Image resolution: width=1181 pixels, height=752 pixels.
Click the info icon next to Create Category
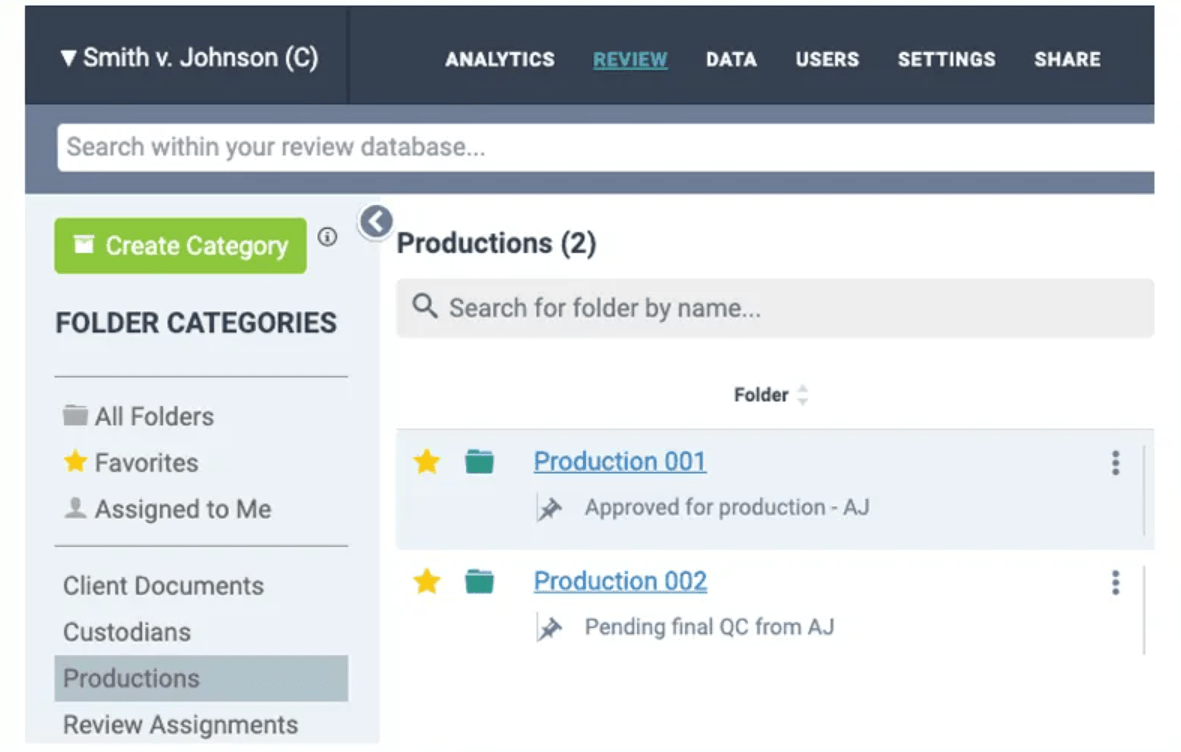pos(327,237)
